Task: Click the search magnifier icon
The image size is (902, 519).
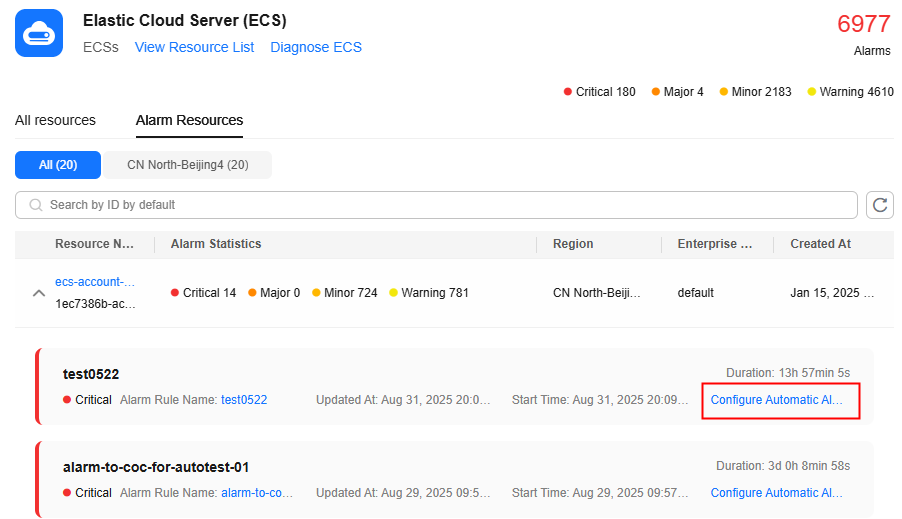Action: coord(36,205)
